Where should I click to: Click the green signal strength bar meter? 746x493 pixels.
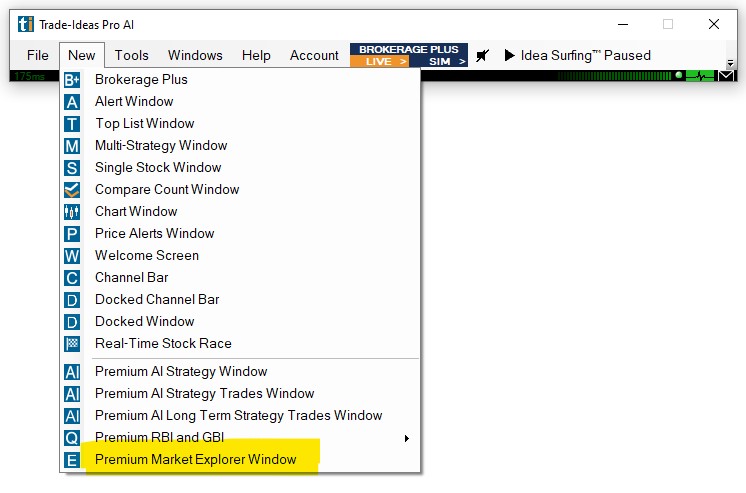[614, 76]
